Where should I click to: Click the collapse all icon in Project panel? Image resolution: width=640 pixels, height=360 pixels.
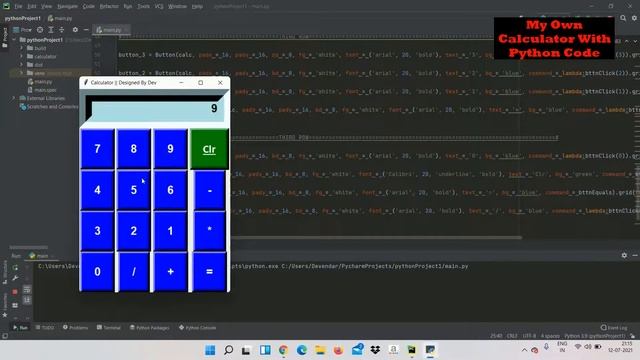pos(62,30)
